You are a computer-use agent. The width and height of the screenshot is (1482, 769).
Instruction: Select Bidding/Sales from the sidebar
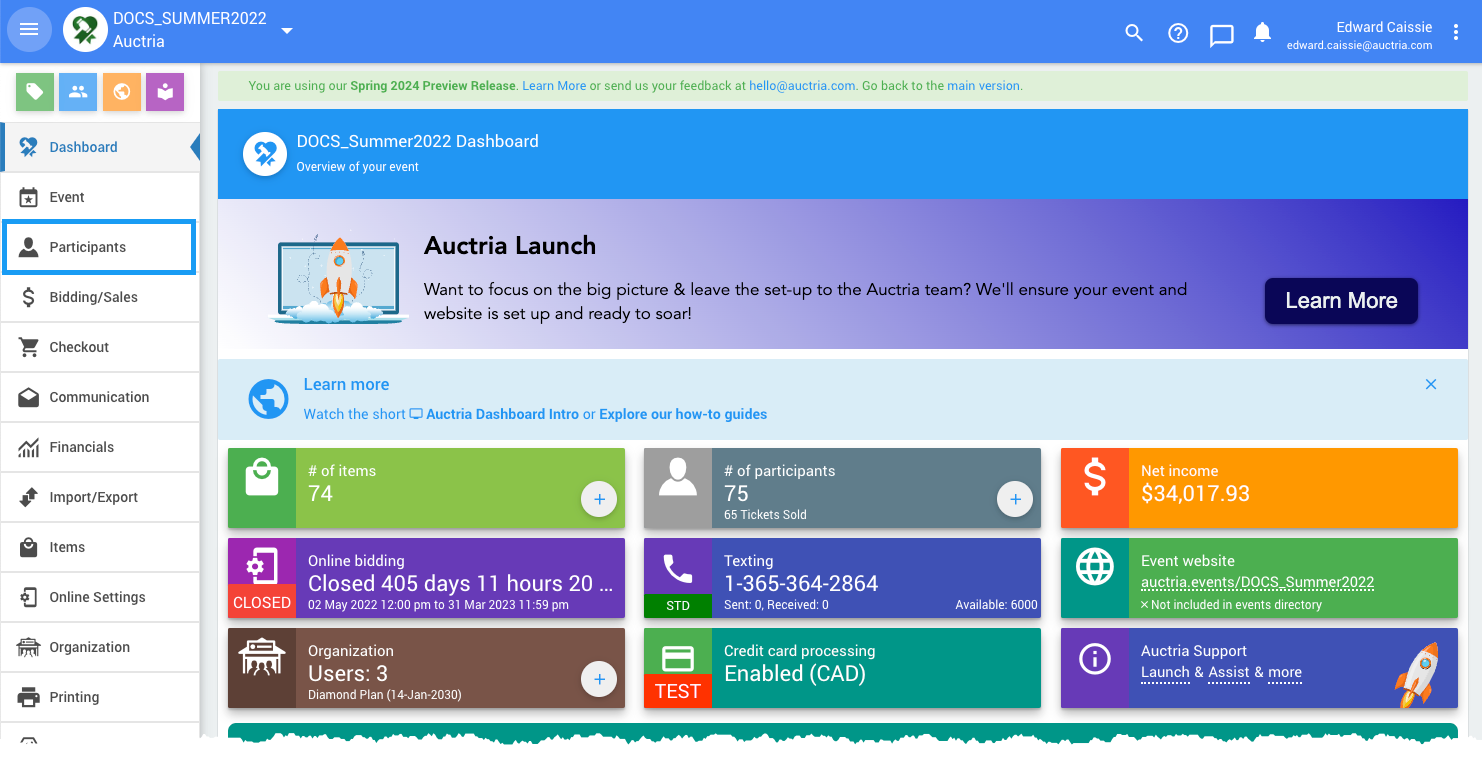click(93, 297)
